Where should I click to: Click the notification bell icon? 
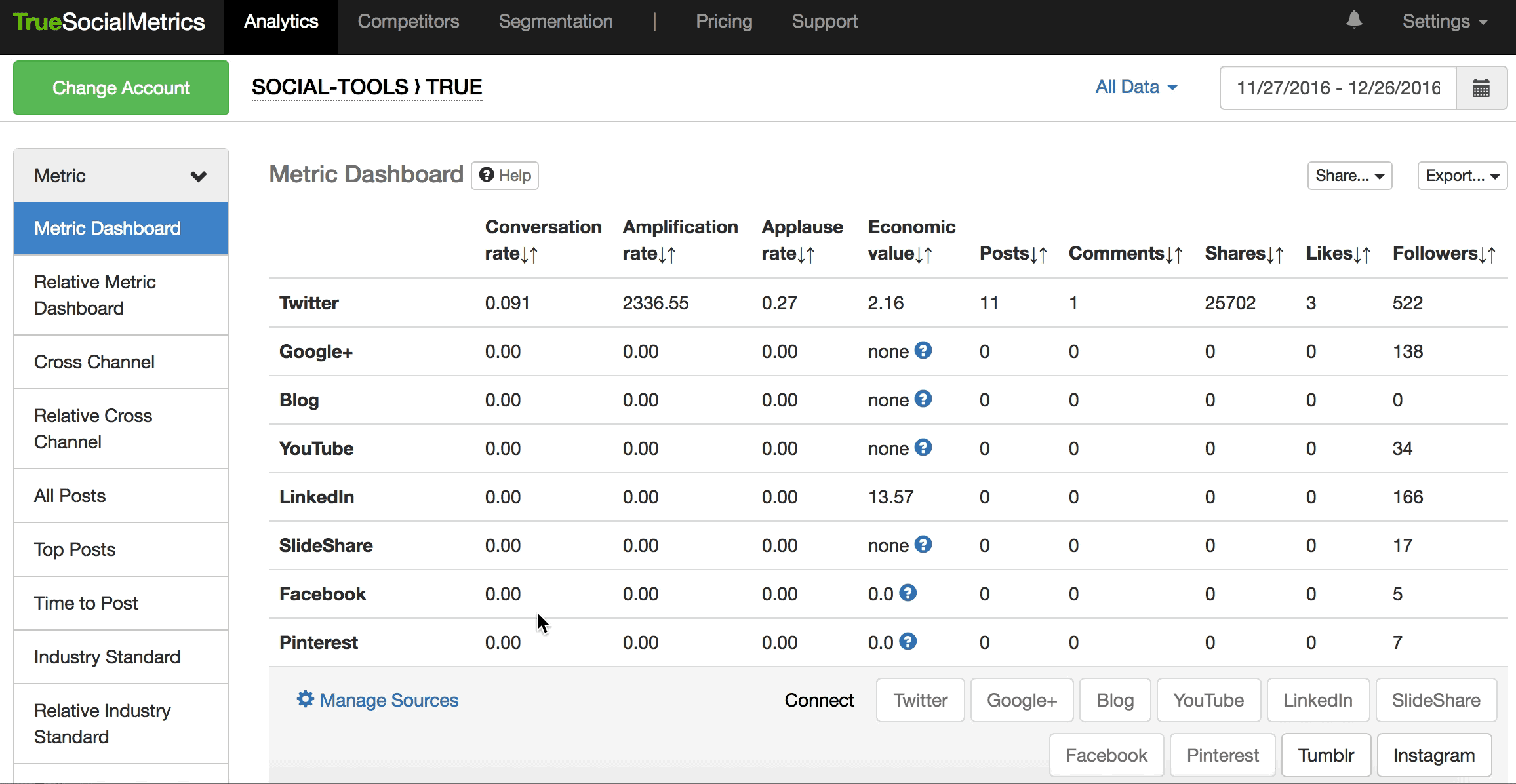1354,20
